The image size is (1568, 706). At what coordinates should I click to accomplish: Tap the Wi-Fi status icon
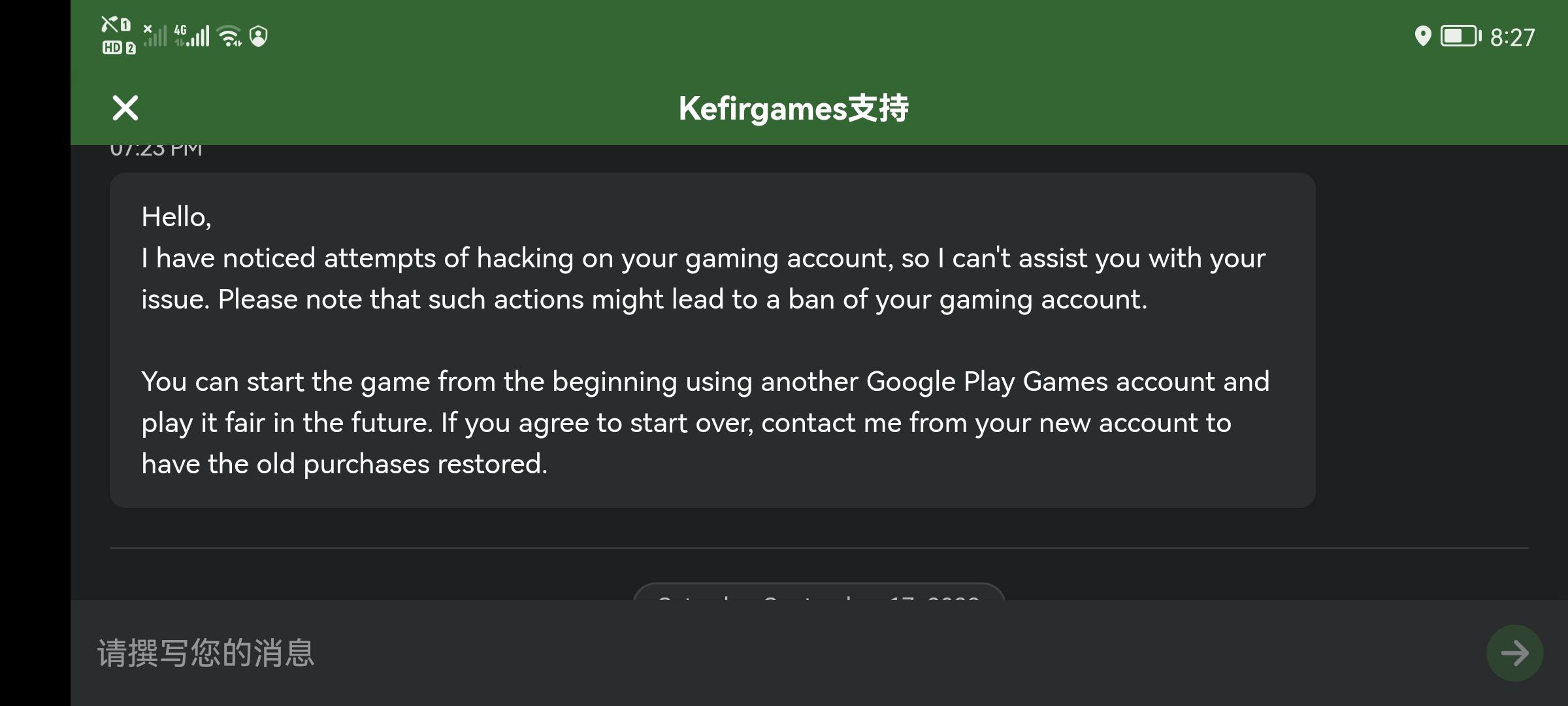[229, 36]
